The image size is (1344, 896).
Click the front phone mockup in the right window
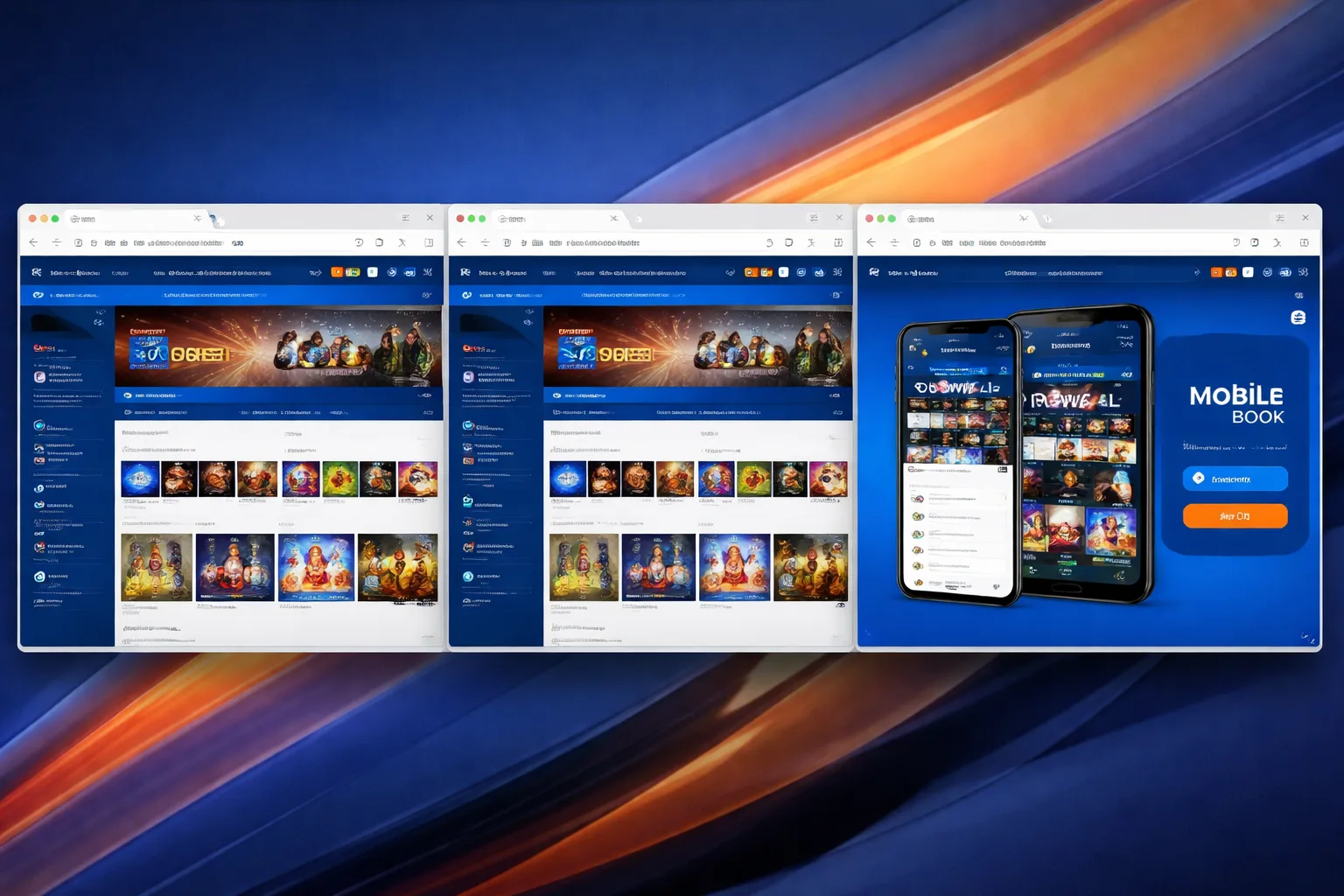(x=958, y=464)
